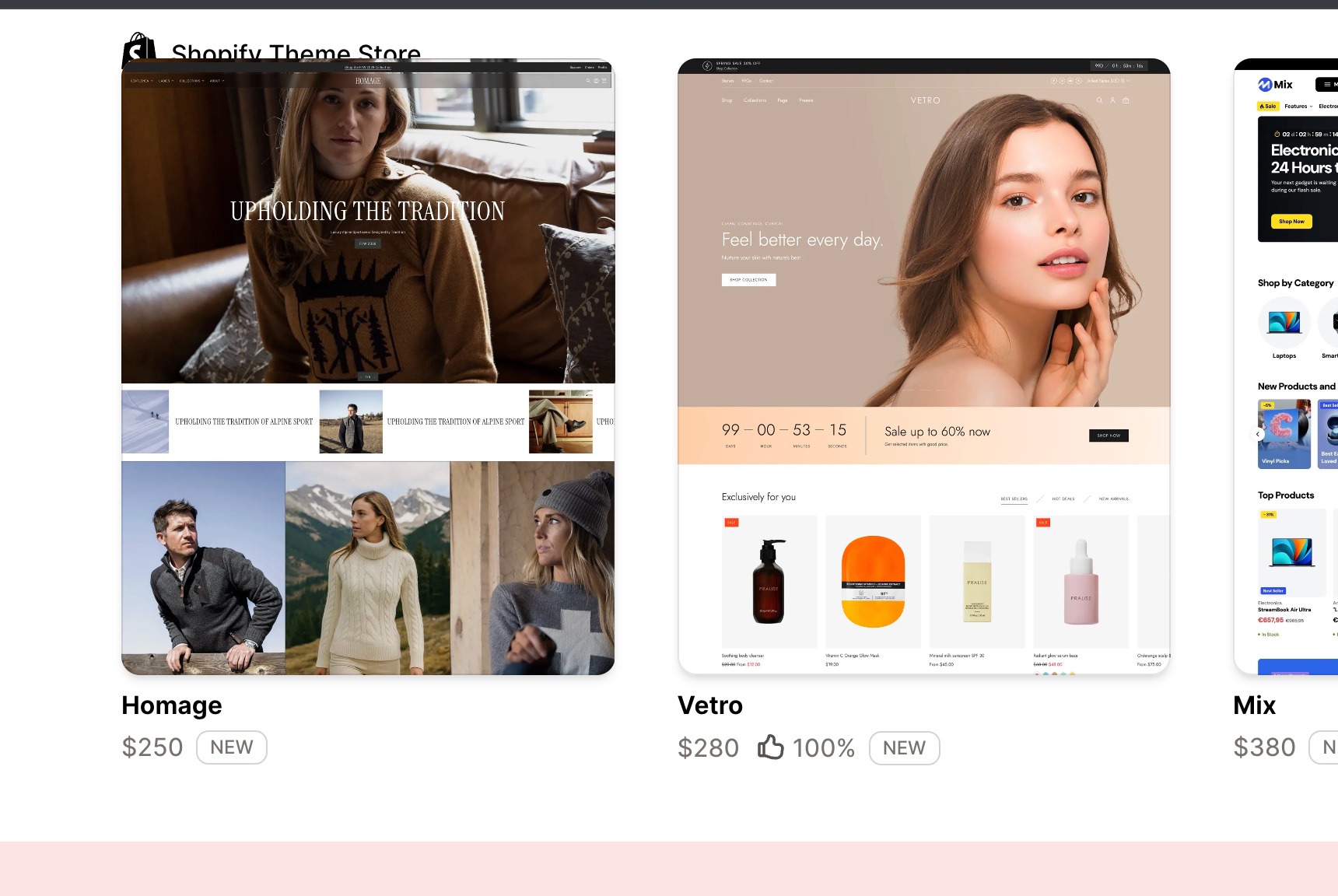Click the Mix theme title

1255,705
